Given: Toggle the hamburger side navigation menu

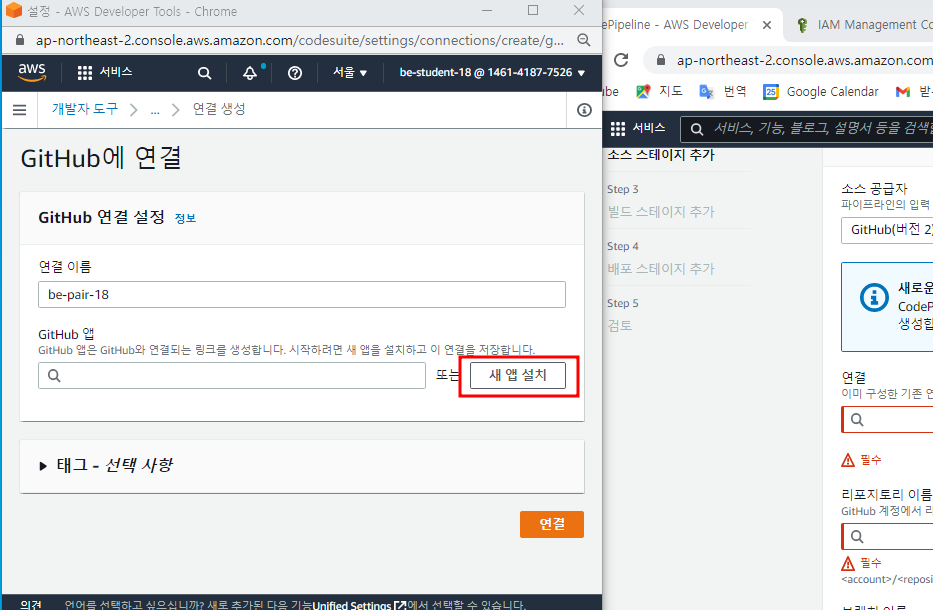Looking at the screenshot, I should [20, 110].
